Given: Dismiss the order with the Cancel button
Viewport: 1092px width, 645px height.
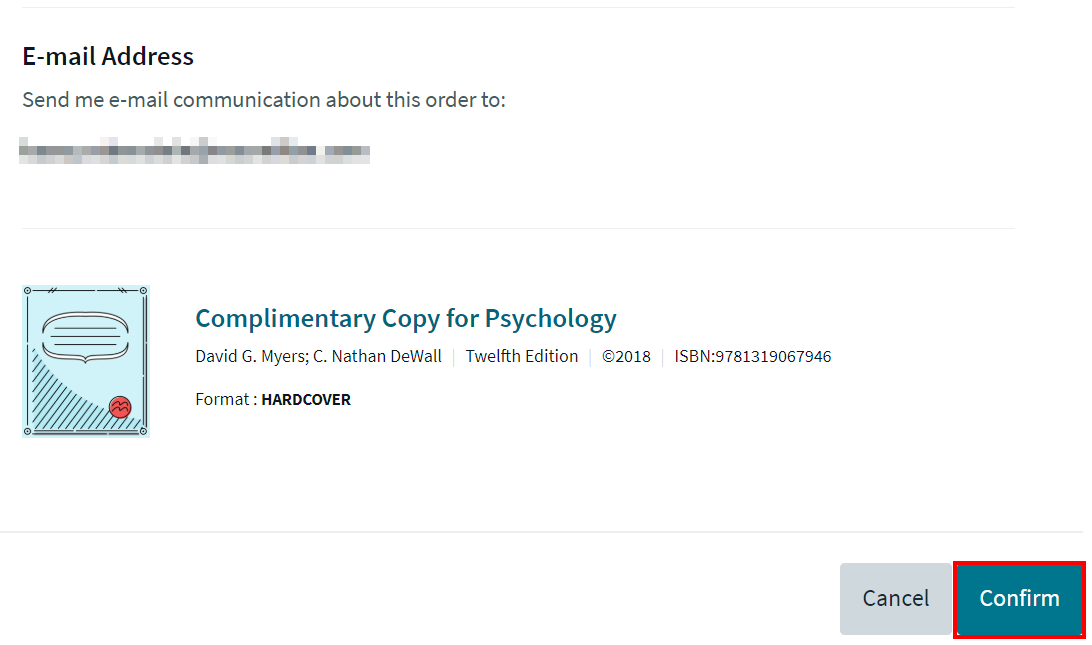Looking at the screenshot, I should click(x=895, y=598).
